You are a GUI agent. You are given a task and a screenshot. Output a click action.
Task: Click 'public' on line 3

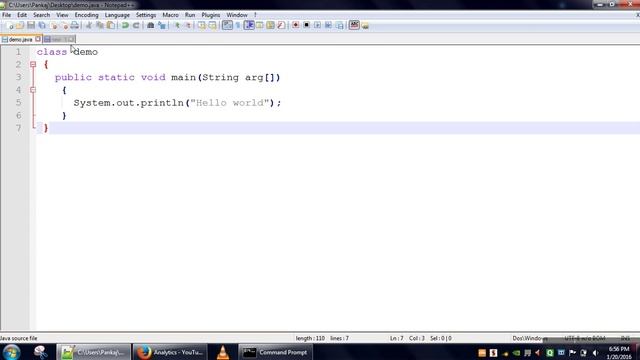tap(73, 77)
